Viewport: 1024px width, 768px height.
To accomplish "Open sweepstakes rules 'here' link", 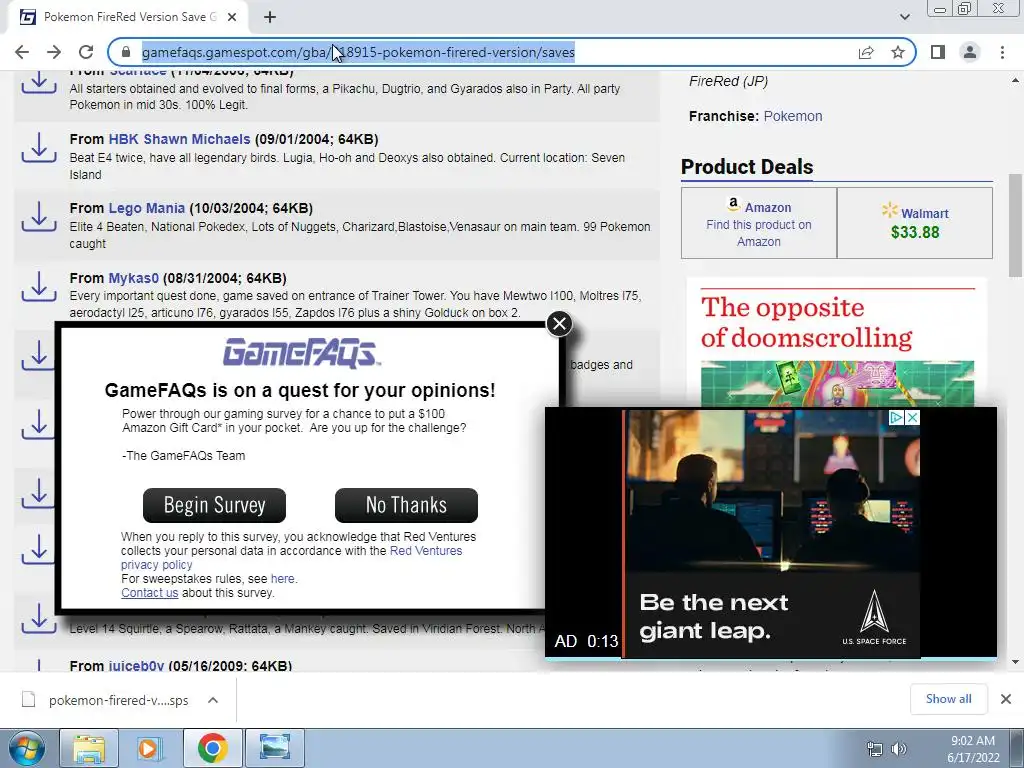I will pyautogui.click(x=282, y=579).
